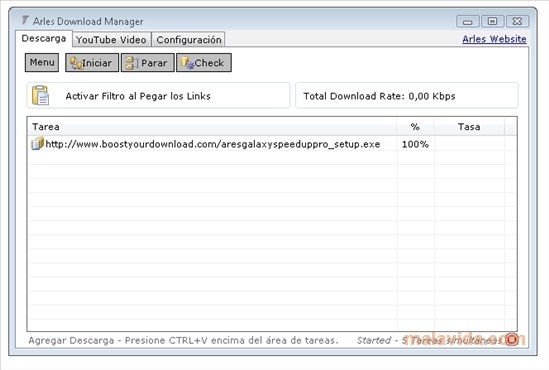The image size is (549, 370).
Task: Click the % column header
Action: click(415, 127)
